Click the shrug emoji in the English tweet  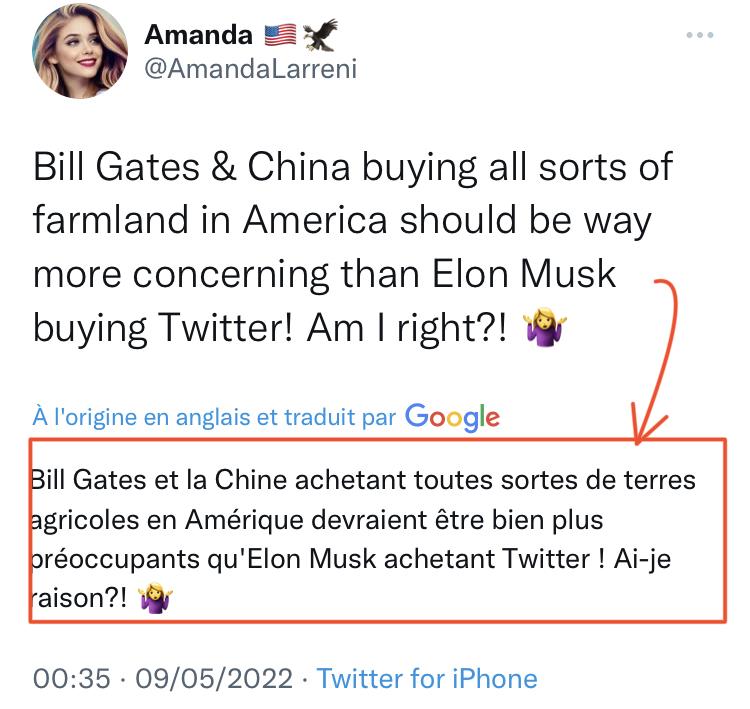point(546,327)
